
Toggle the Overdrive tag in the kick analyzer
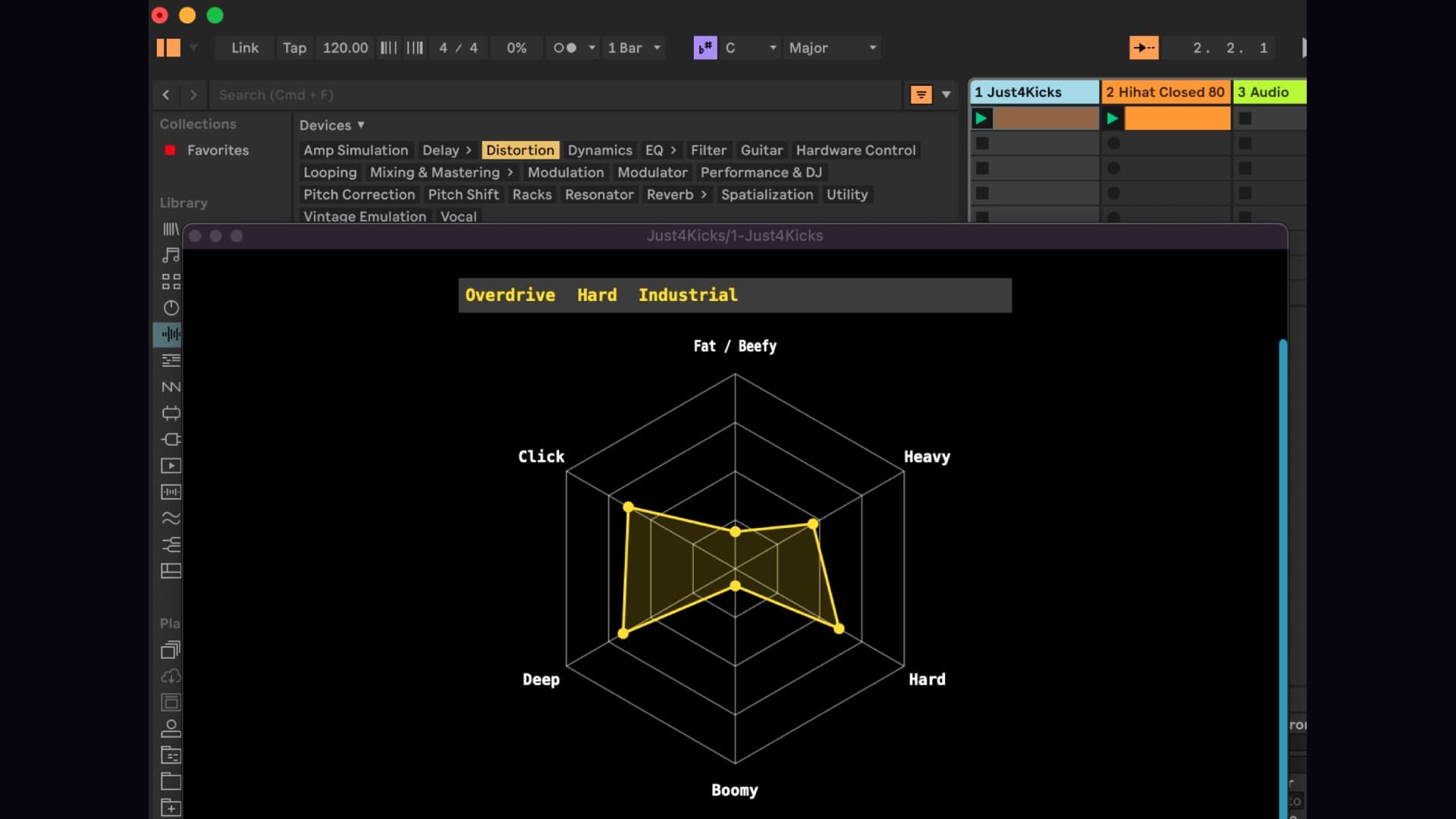pyautogui.click(x=510, y=295)
